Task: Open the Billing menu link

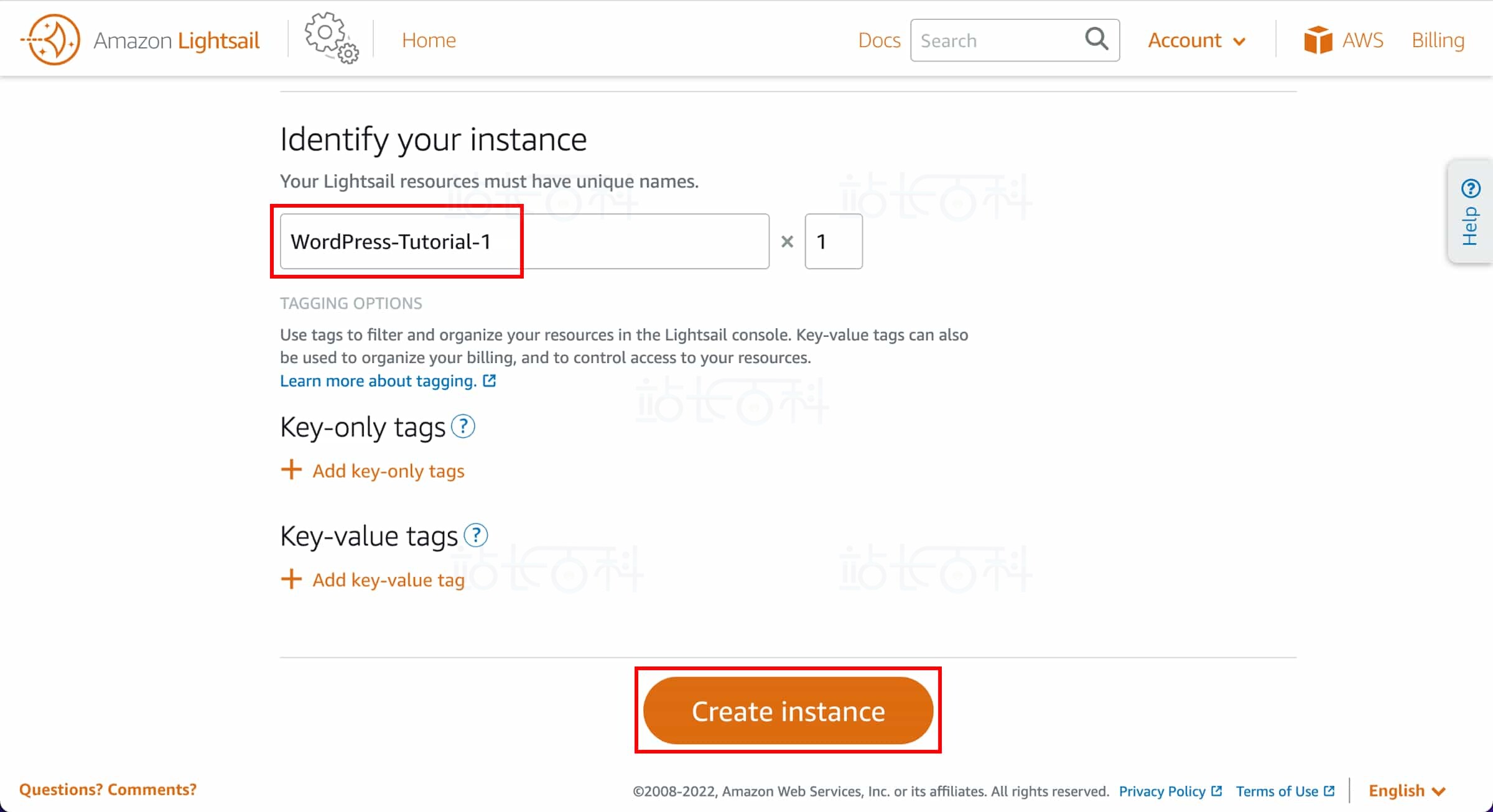Action: click(1438, 40)
